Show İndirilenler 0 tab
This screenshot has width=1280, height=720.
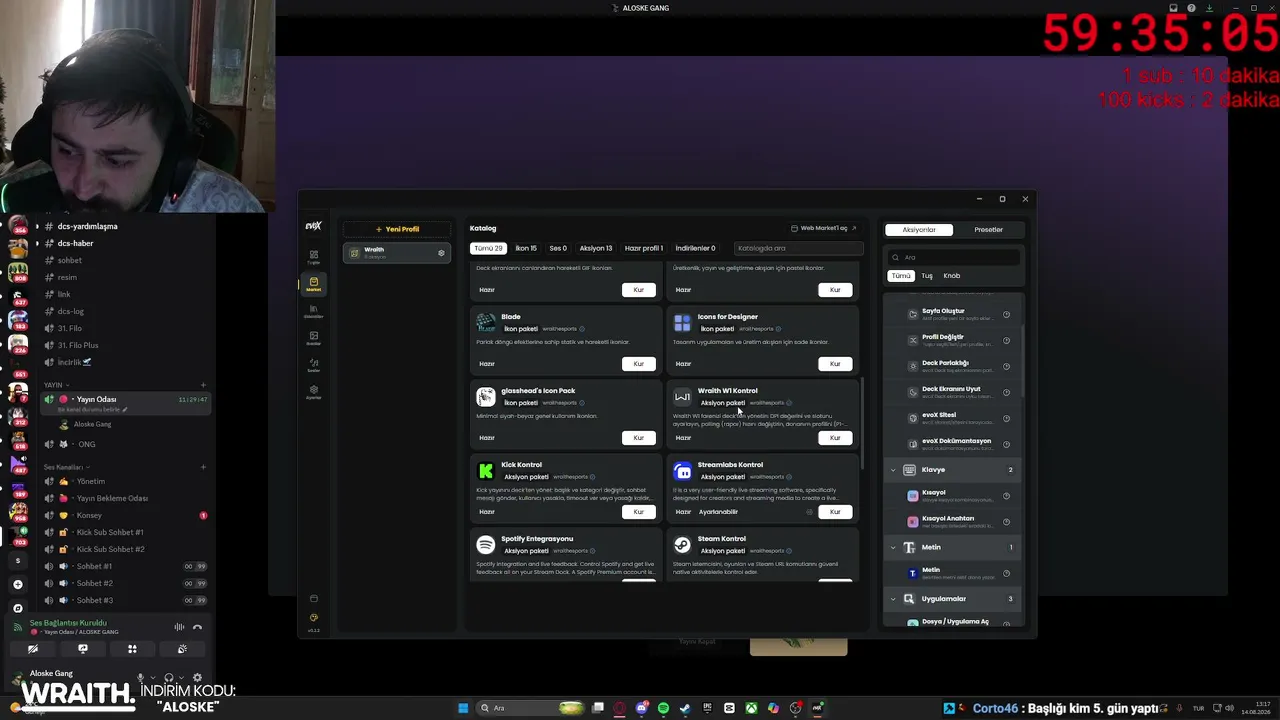(x=695, y=248)
